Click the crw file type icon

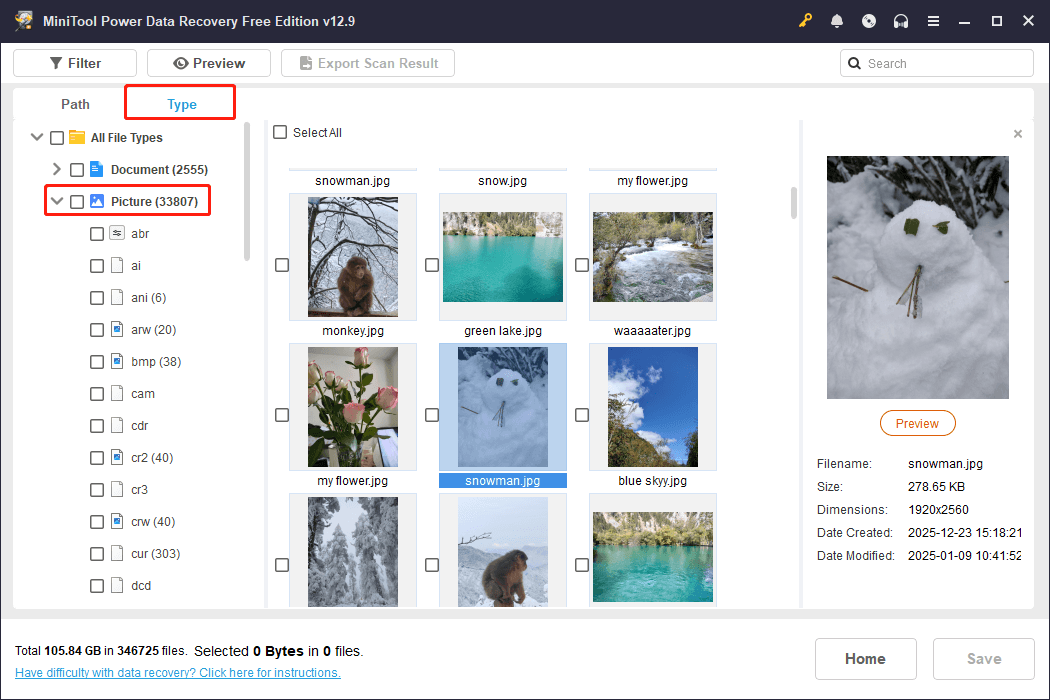117,521
